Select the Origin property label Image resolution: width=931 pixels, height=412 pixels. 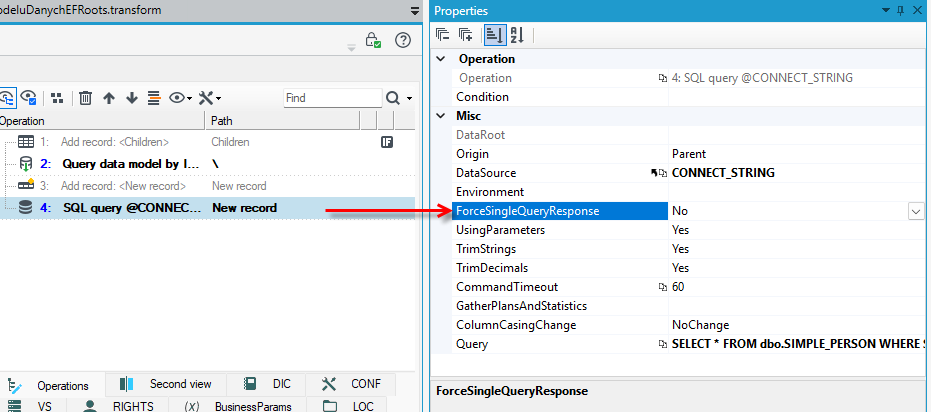473,154
